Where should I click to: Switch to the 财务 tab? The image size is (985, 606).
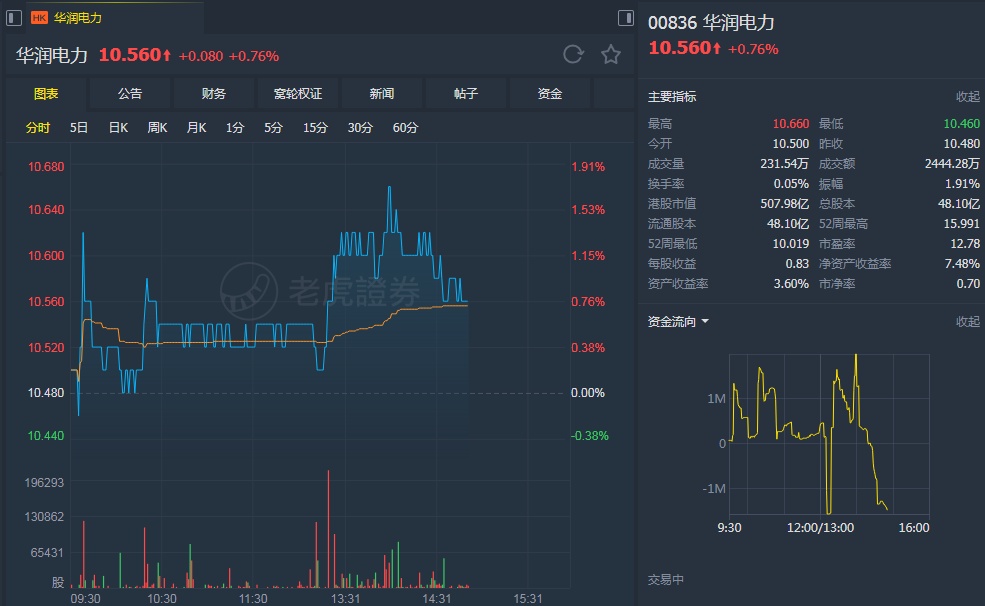pyautogui.click(x=214, y=94)
